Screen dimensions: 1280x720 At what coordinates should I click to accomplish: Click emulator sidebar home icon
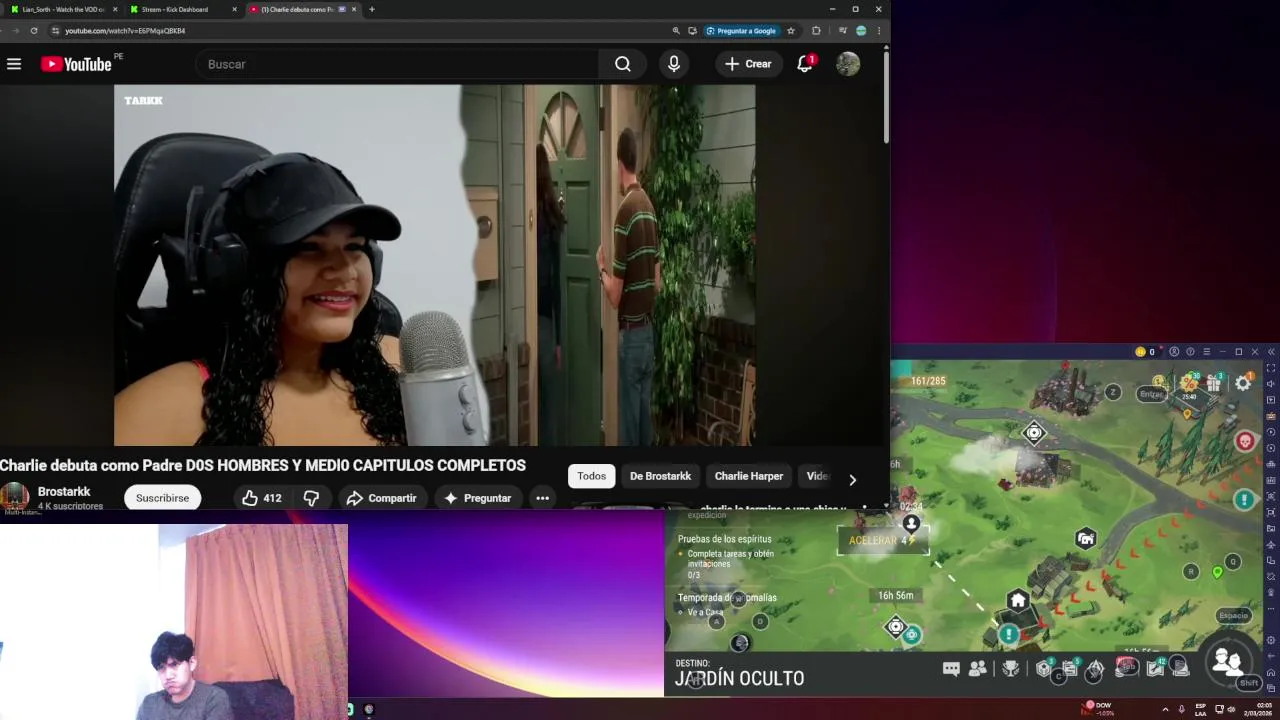tap(1271, 671)
